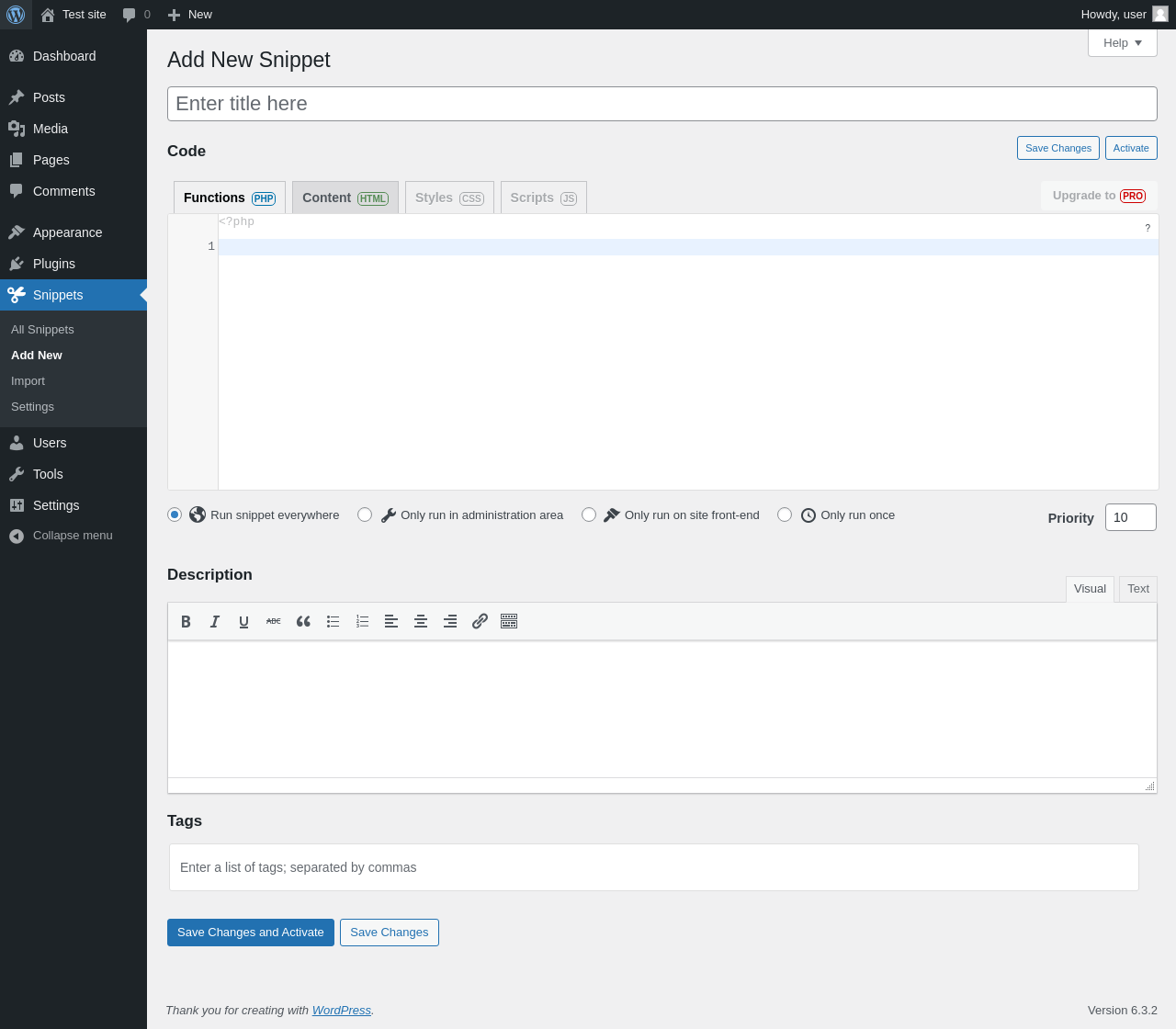Click the top Activate button
1176x1029 pixels.
tap(1131, 148)
